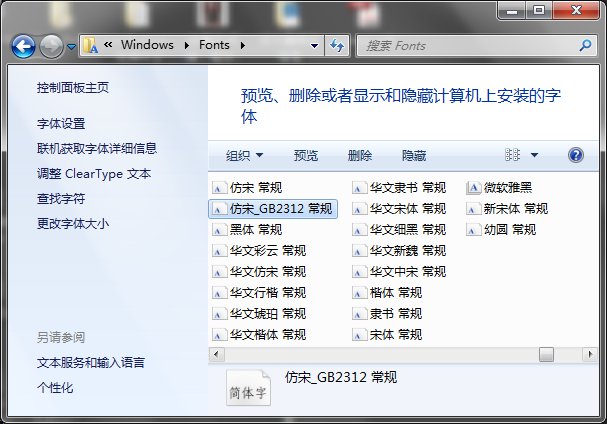Click the magnifier search icon
This screenshot has width=607, height=424.
(585, 45)
